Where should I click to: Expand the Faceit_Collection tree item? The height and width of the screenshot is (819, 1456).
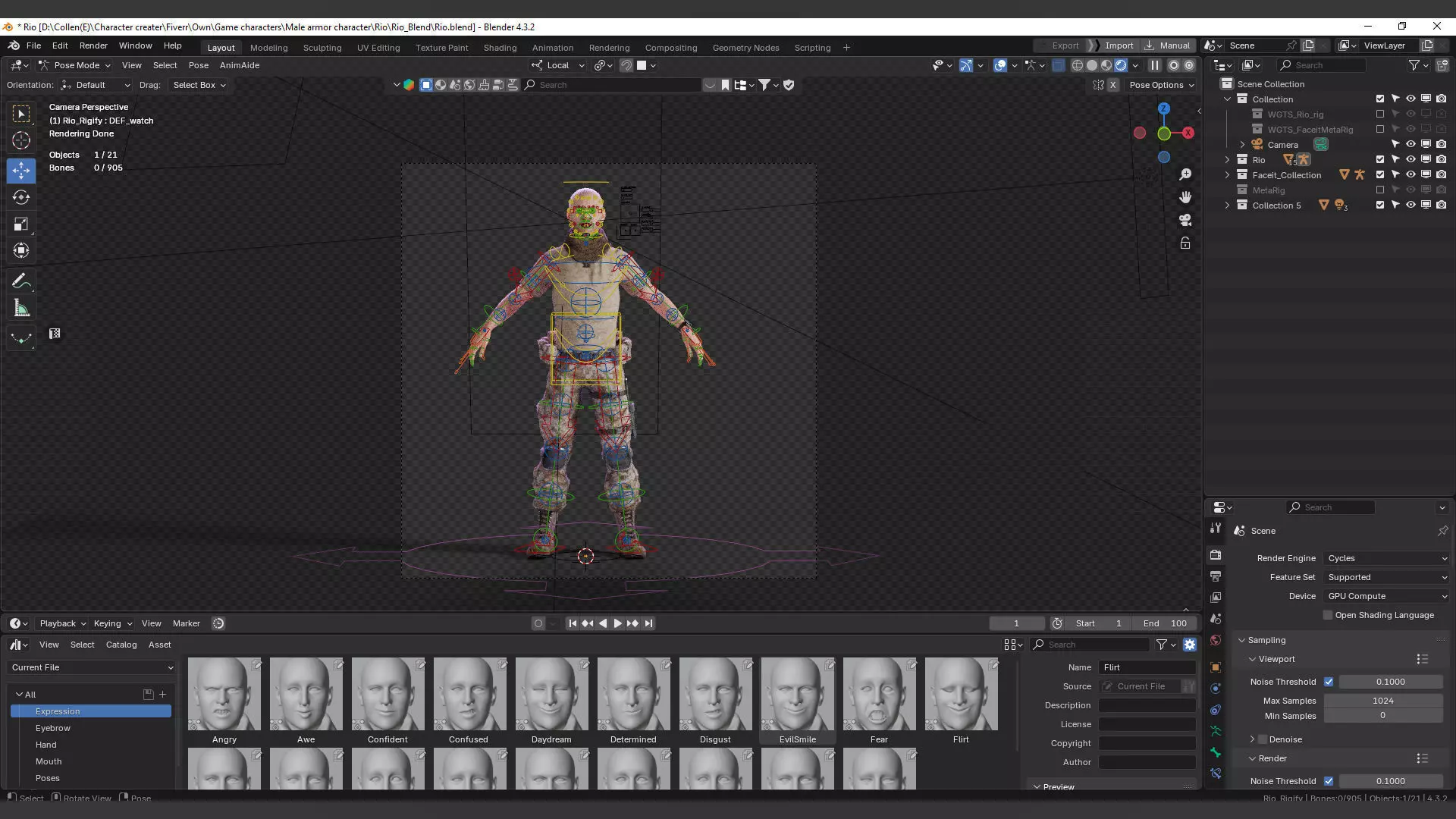coord(1227,175)
